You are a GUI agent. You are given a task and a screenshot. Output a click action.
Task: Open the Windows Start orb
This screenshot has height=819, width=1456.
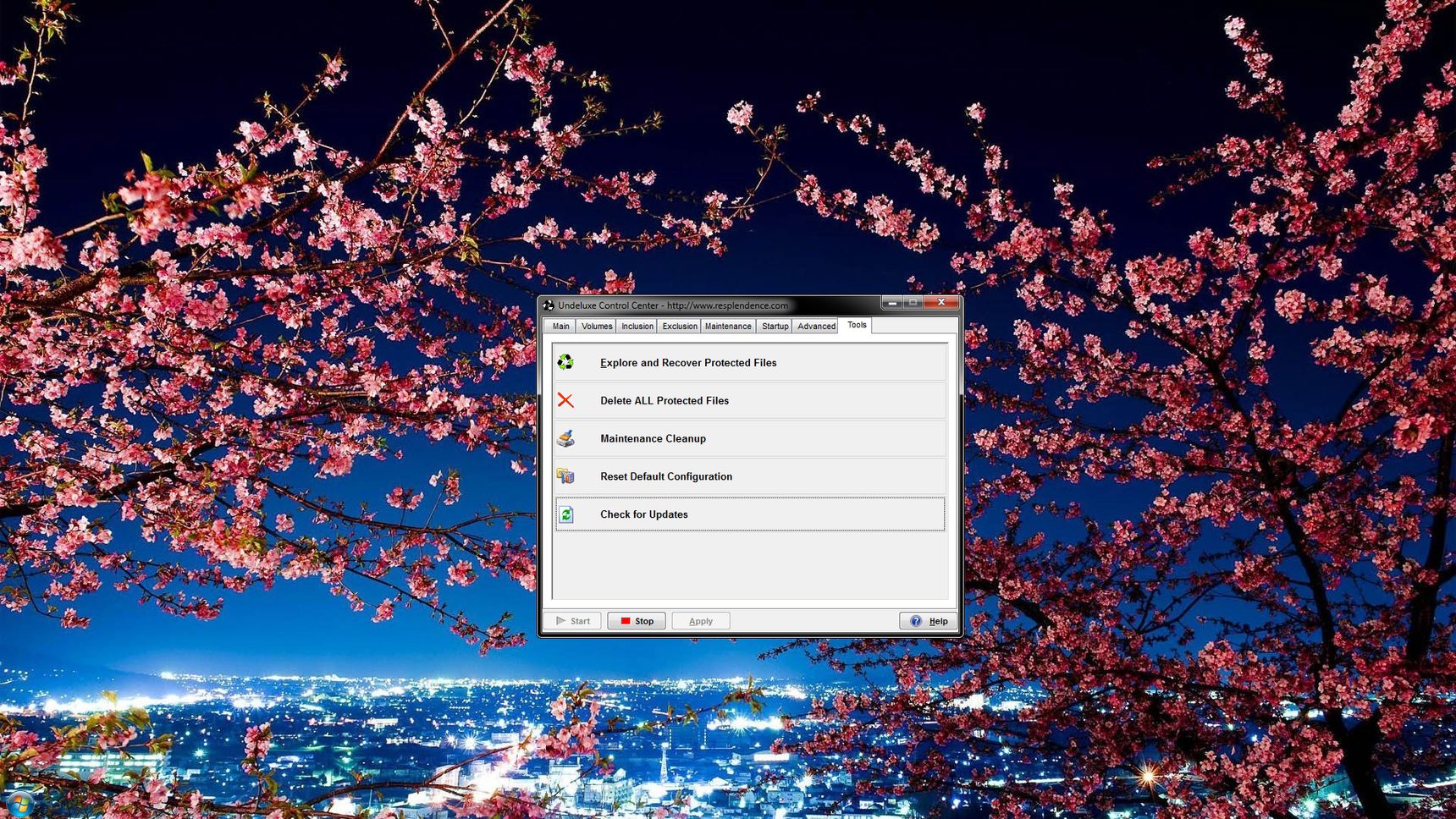point(19,805)
